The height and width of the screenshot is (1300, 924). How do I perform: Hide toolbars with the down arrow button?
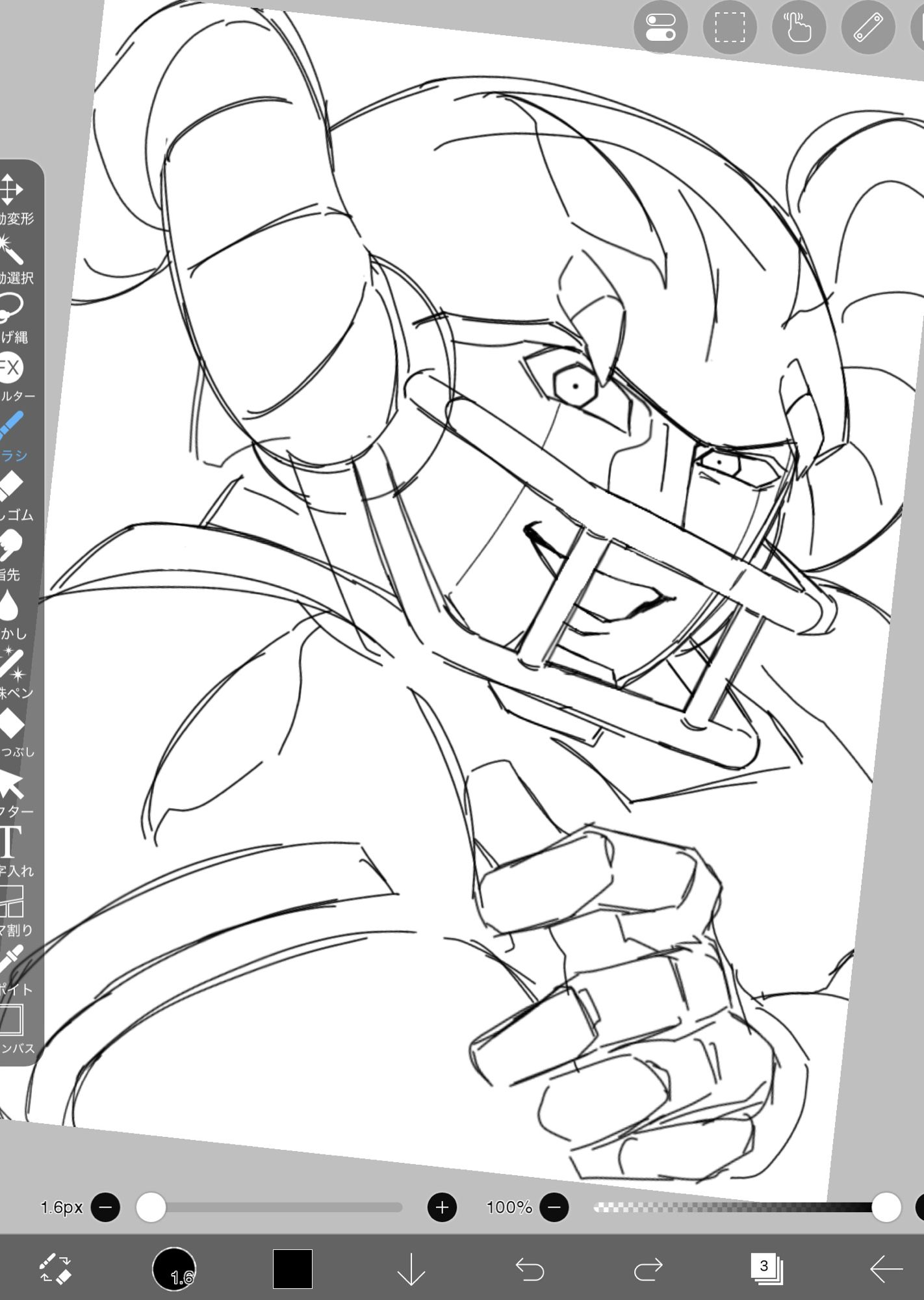click(411, 1268)
